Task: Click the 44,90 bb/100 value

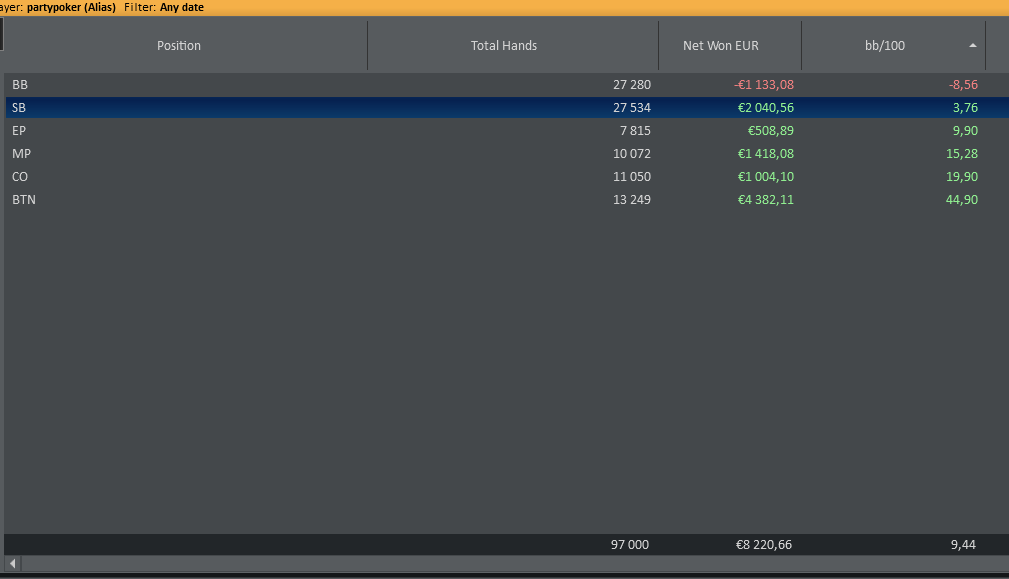Action: [962, 200]
